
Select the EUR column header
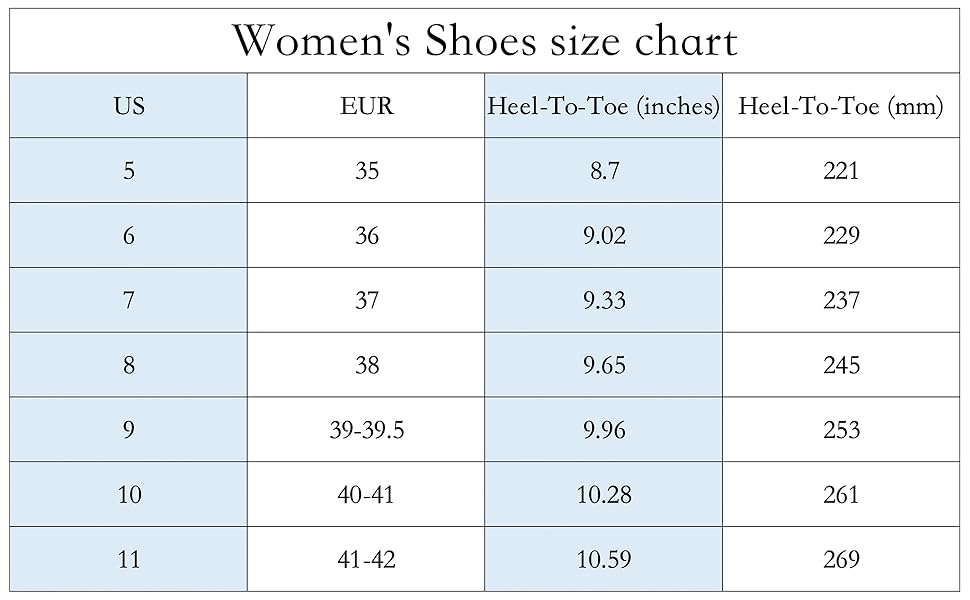tap(366, 106)
